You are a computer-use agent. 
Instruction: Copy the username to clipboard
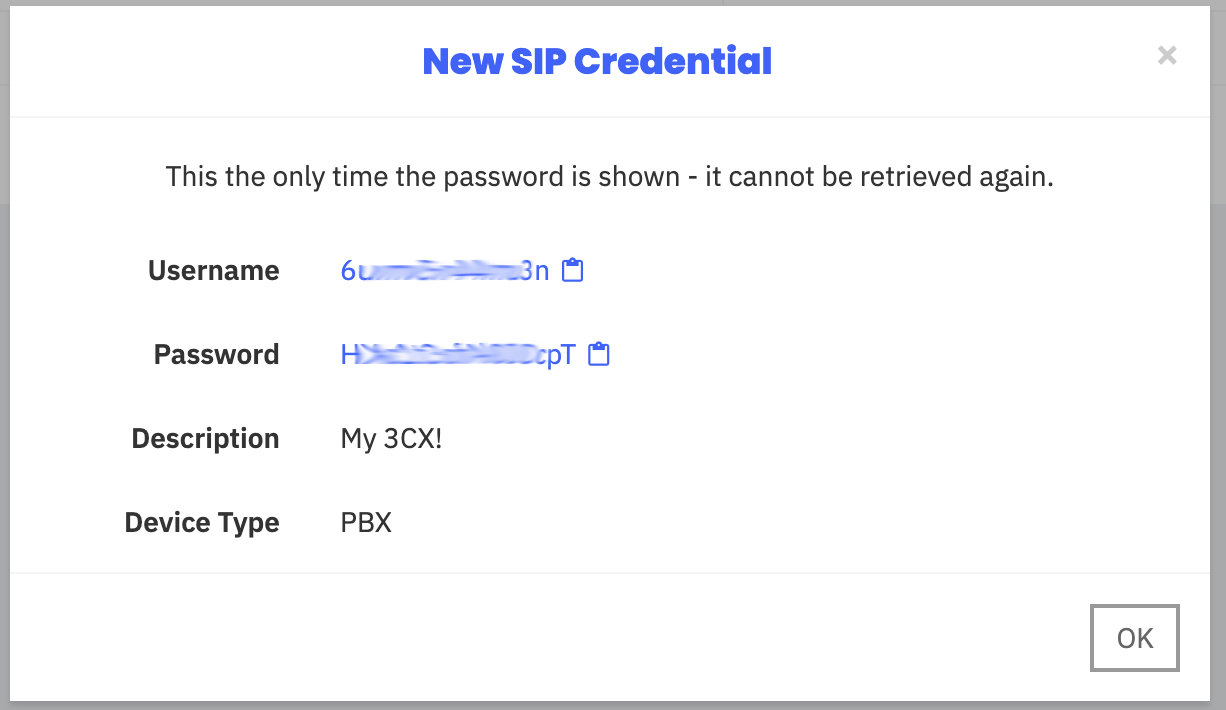tap(572, 270)
